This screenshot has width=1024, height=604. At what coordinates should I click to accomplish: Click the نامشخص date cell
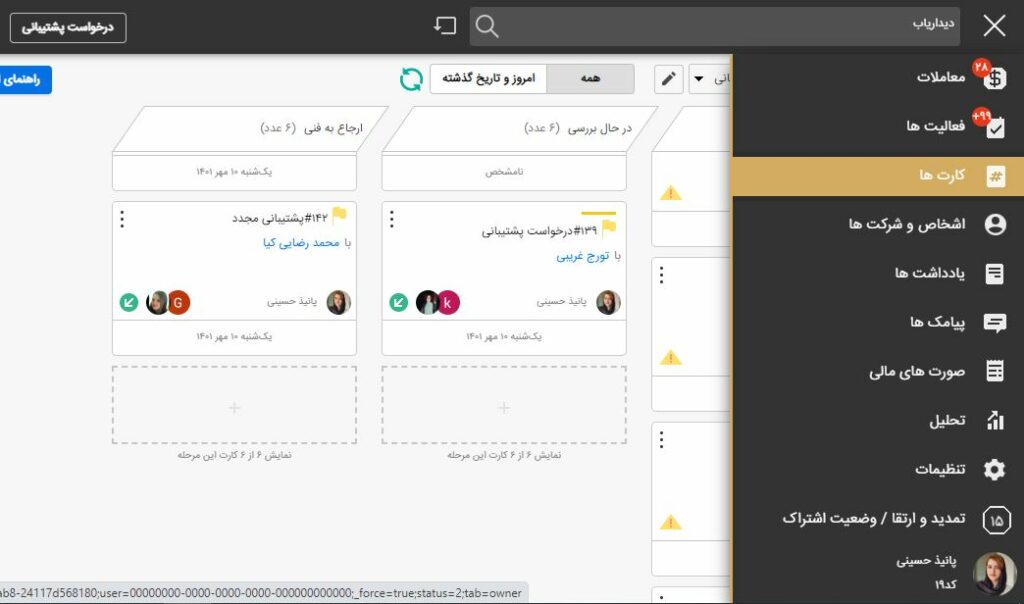[x=504, y=172]
